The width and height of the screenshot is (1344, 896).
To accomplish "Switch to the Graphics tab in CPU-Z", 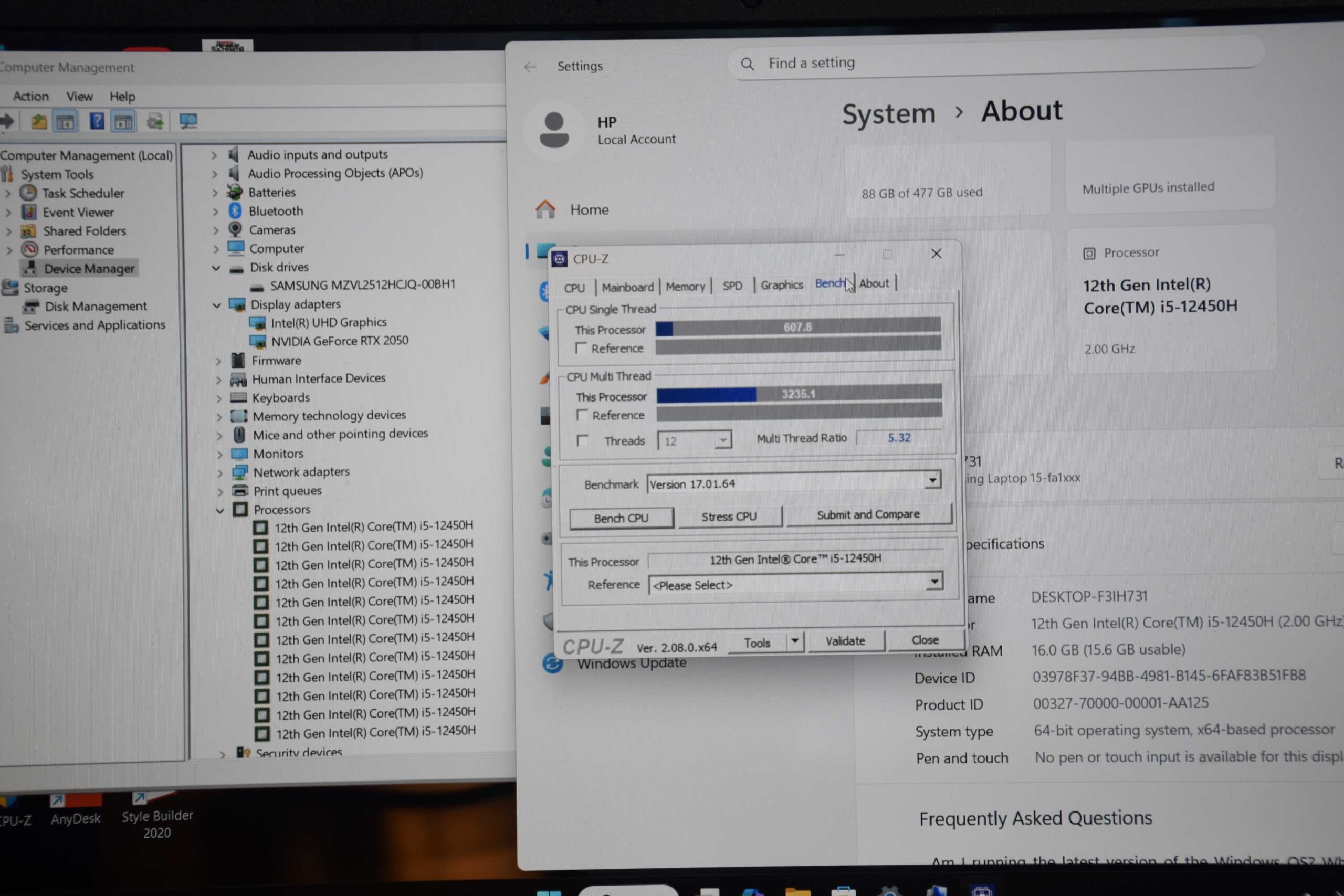I will [781, 284].
